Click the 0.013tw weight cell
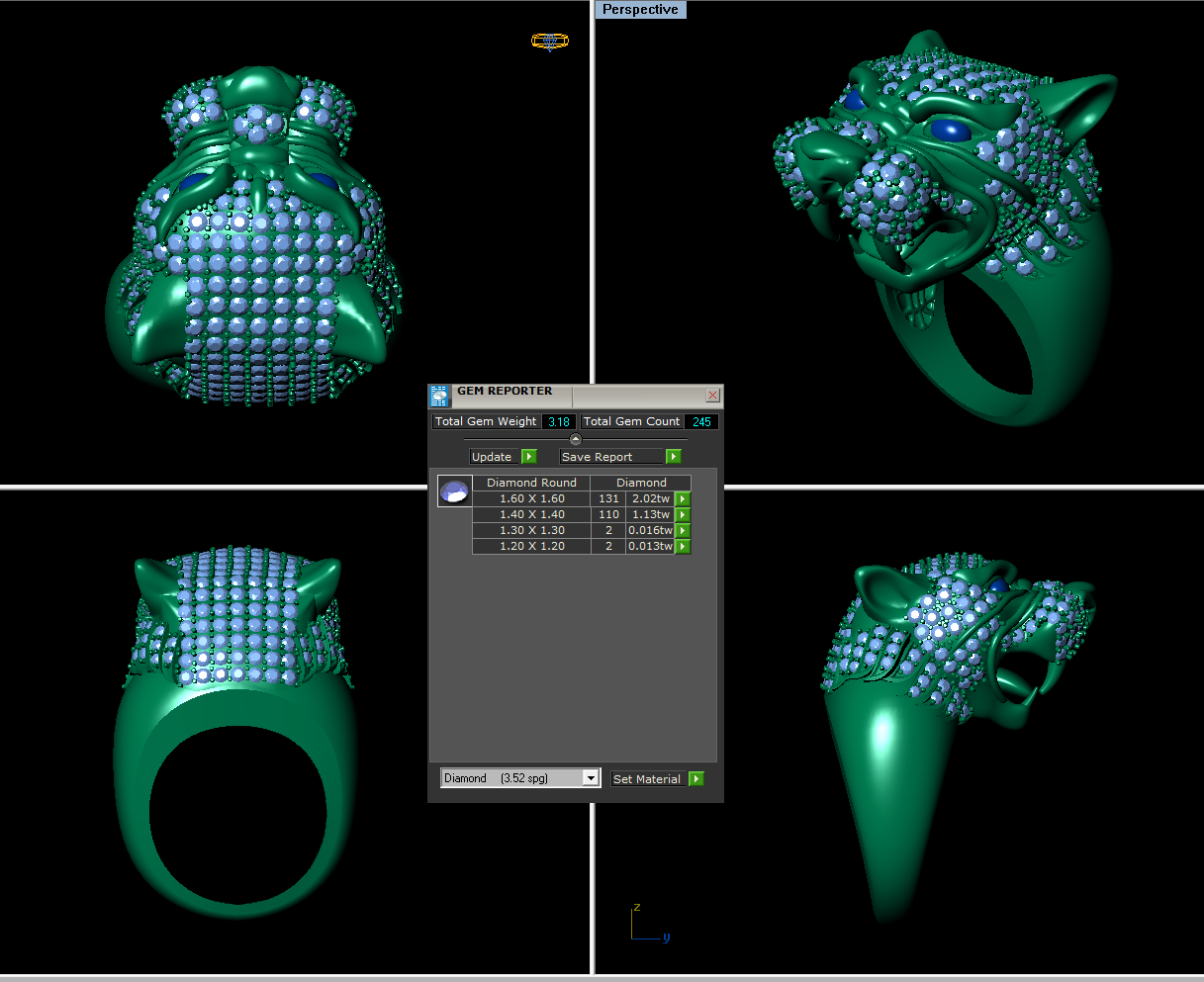 pyautogui.click(x=650, y=547)
